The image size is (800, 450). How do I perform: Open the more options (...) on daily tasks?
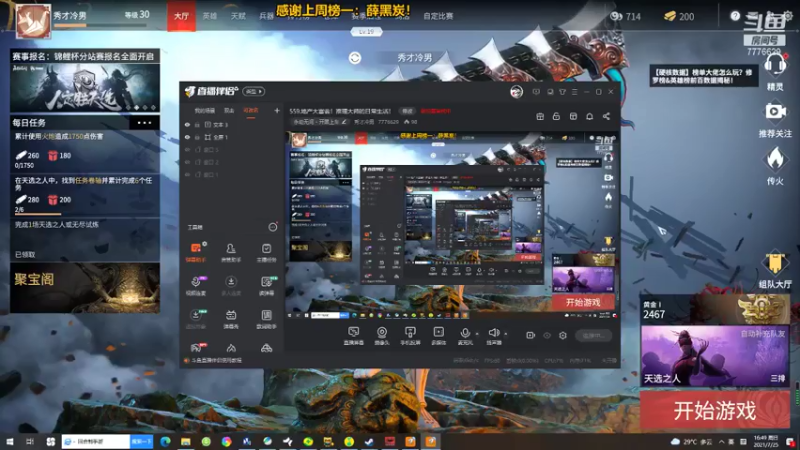[x=144, y=122]
